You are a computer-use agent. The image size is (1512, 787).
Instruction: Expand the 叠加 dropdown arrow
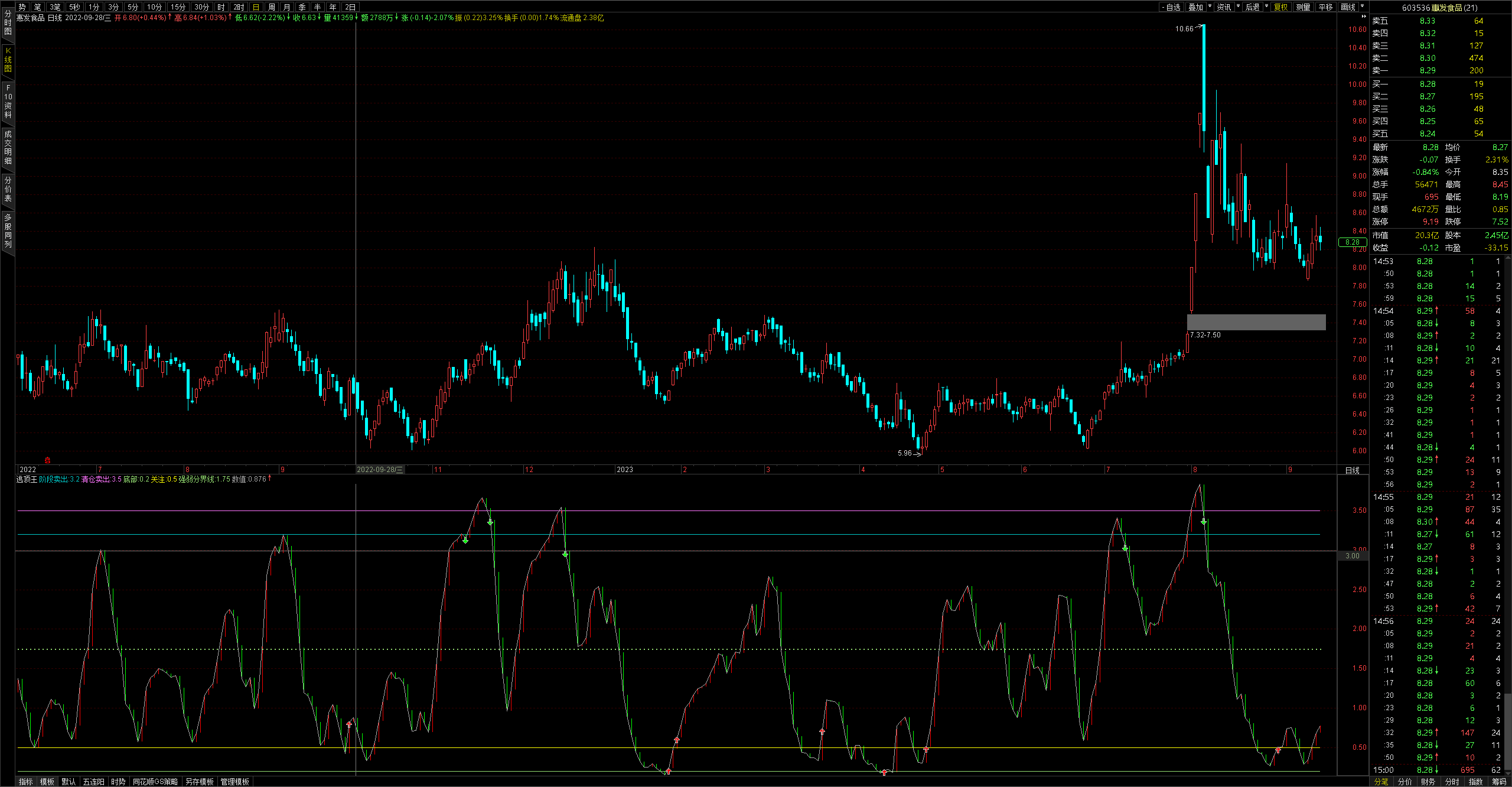[x=1210, y=6]
